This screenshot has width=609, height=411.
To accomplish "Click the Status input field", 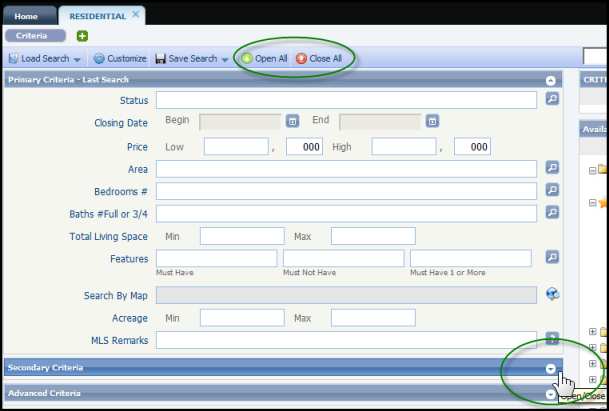I will [346, 100].
